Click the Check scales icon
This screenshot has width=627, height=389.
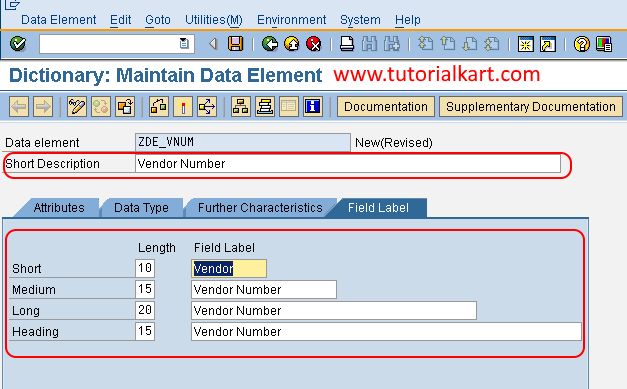coord(159,107)
